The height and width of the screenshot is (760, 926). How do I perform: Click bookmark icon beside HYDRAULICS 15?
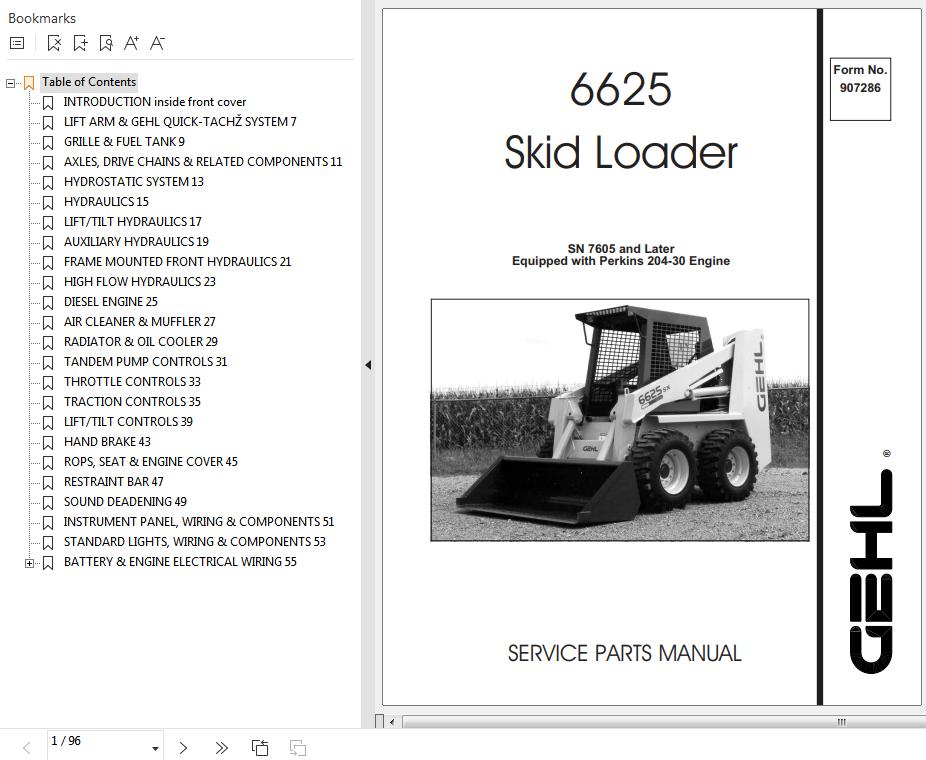point(48,203)
